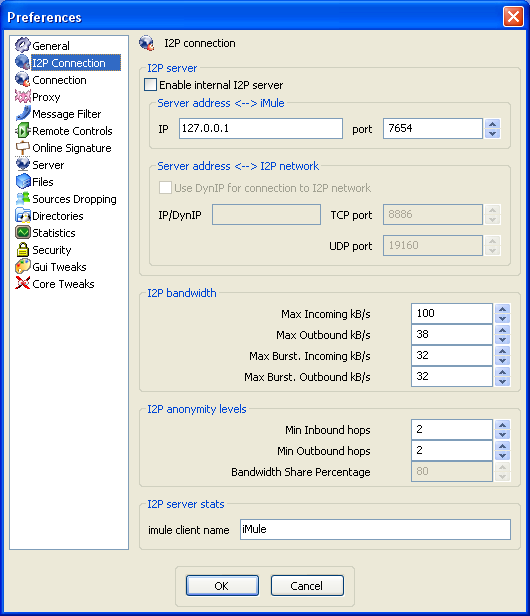
Task: Open Core Tweaks crossed-tools icon
Action: 22,284
